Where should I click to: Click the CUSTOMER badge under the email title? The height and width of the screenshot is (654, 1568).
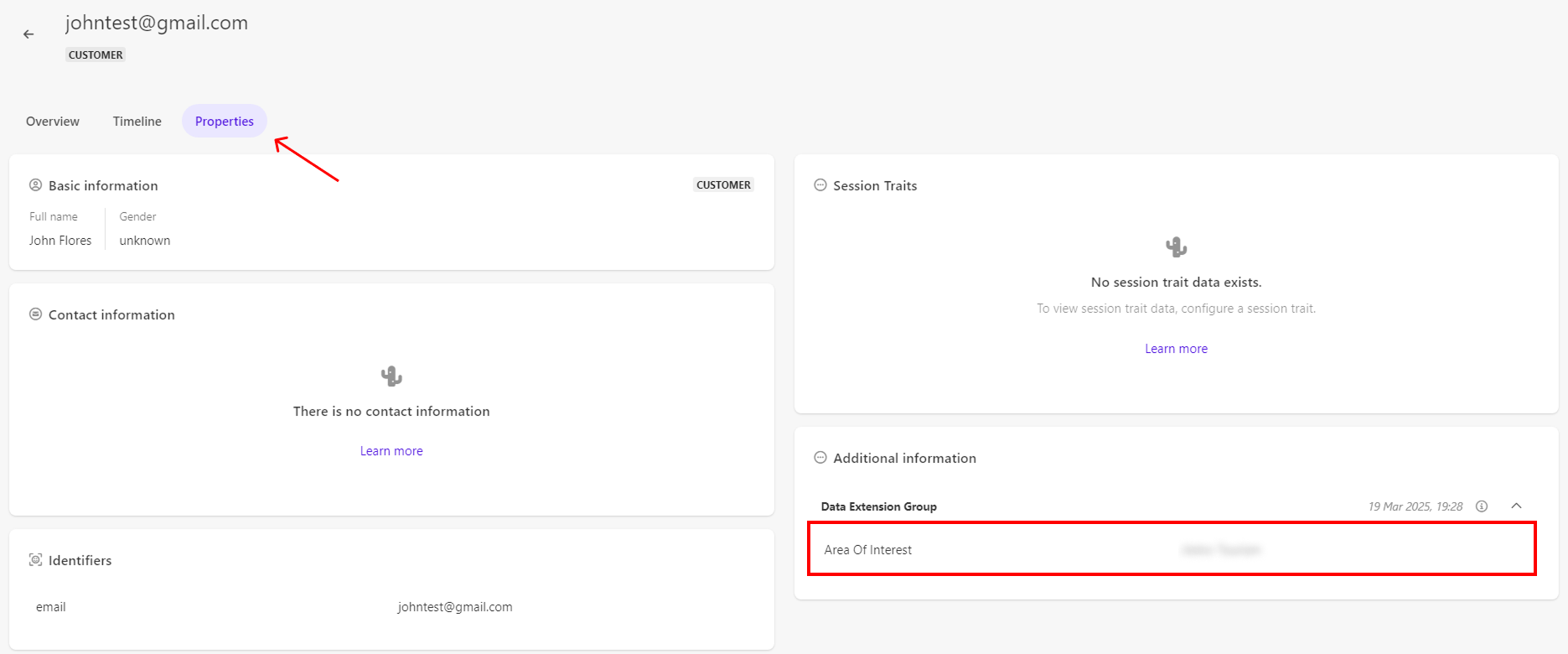point(96,55)
